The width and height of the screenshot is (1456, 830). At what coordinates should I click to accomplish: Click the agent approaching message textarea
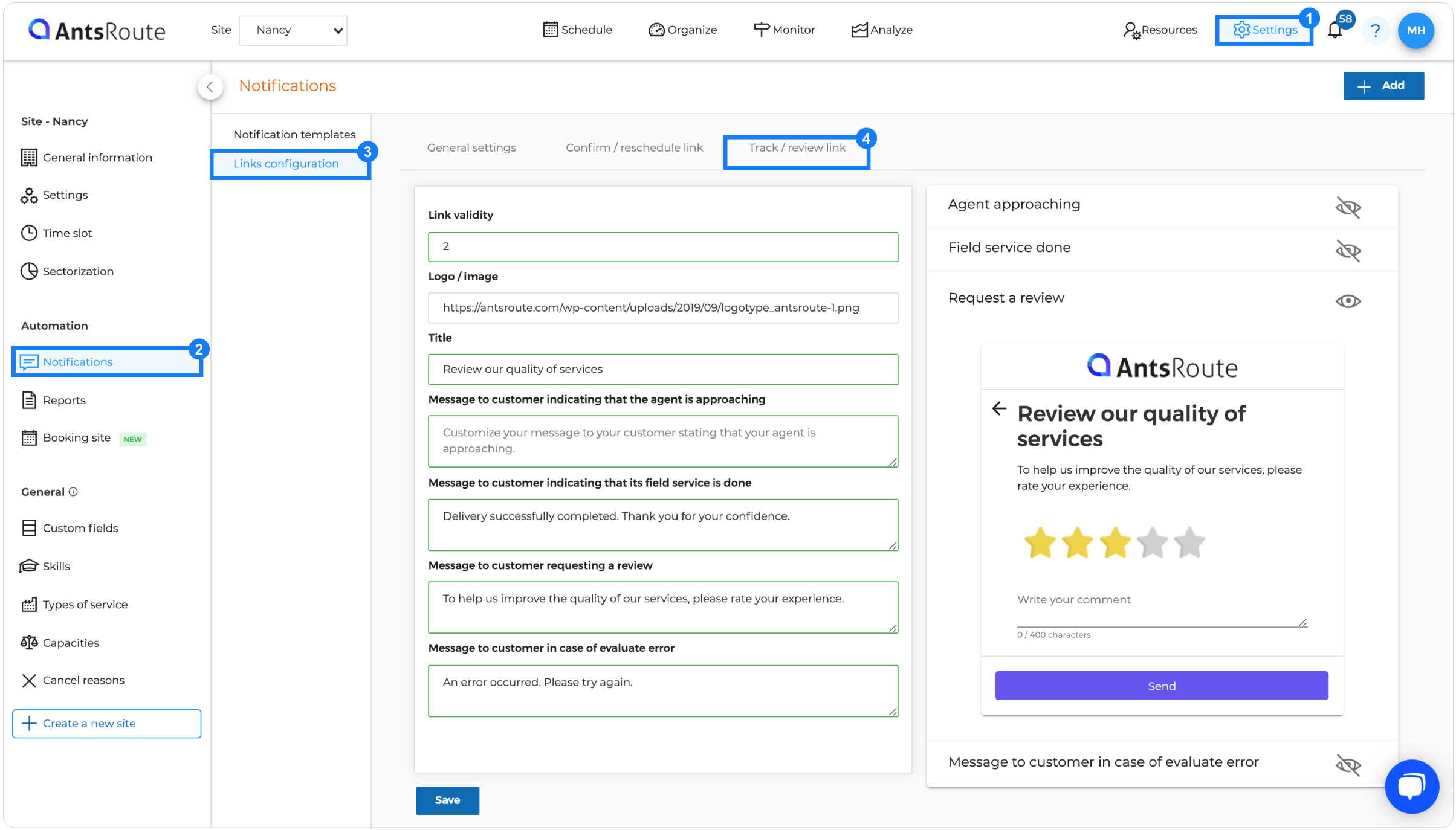(x=663, y=441)
